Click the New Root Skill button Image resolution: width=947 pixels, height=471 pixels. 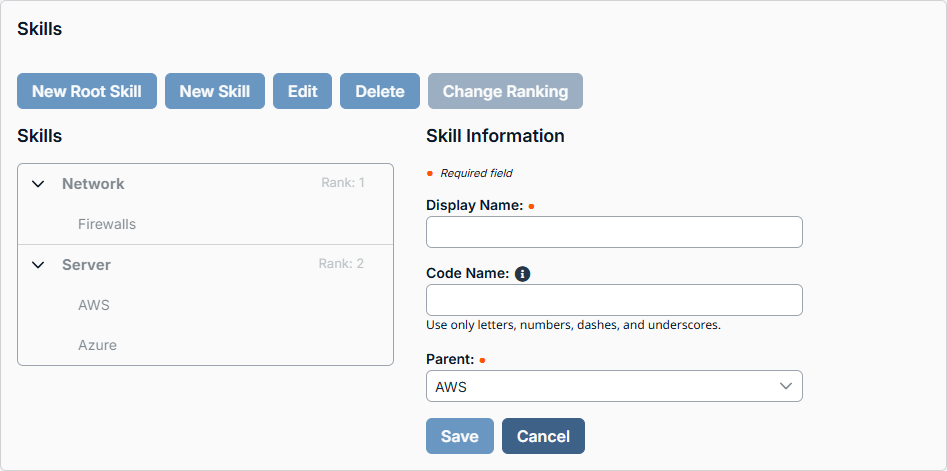87,91
